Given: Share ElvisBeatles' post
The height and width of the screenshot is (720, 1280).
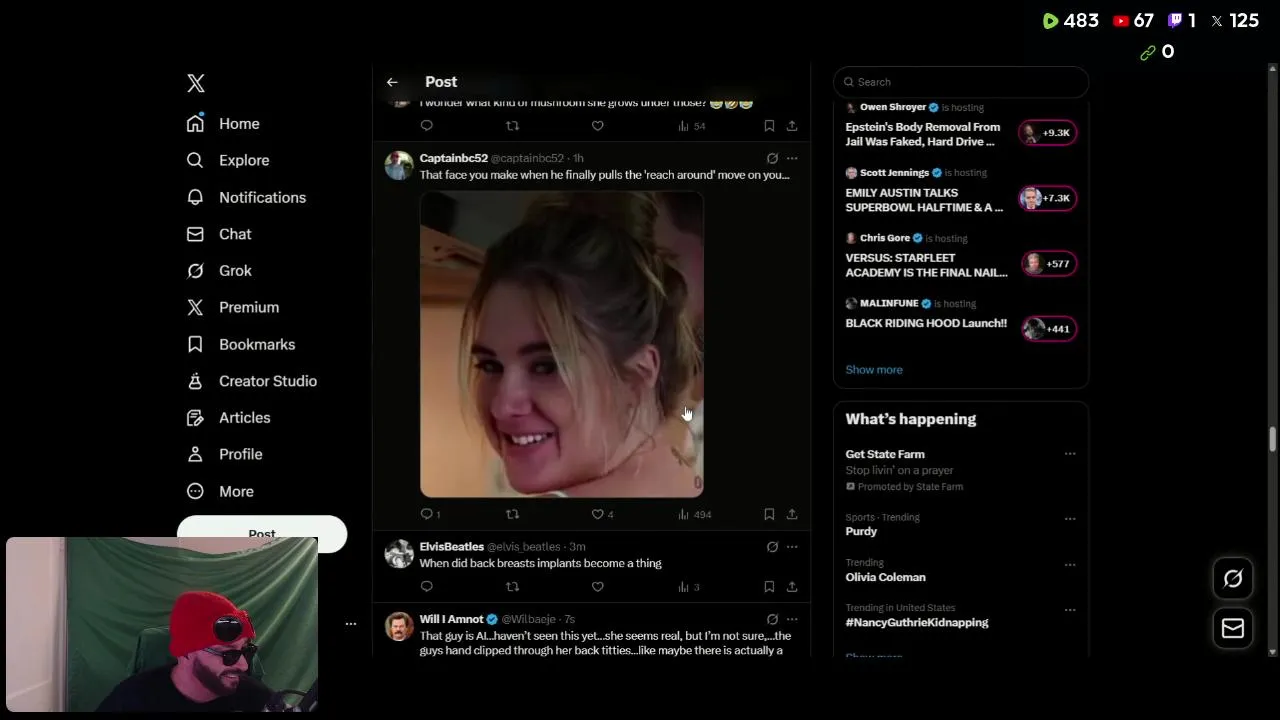Looking at the screenshot, I should tap(792, 587).
